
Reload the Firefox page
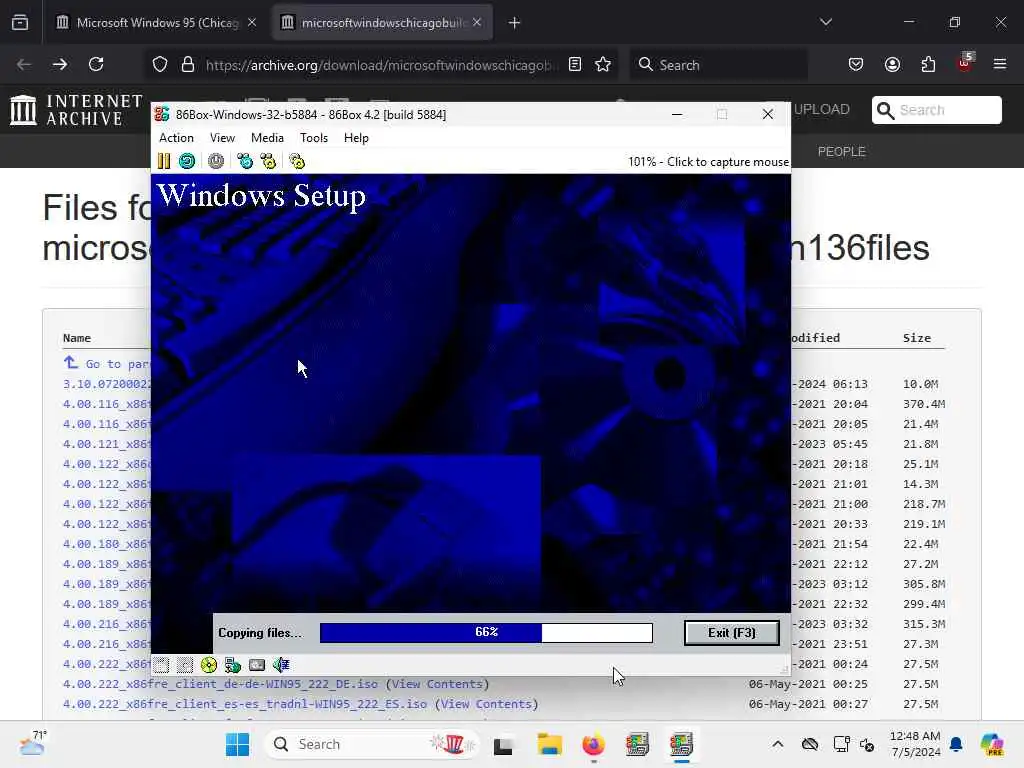coord(96,64)
